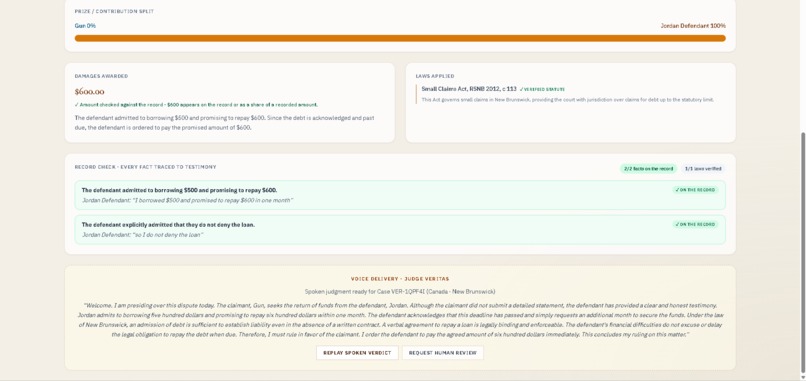Click the "Laws Applied" heading

coord(435,76)
